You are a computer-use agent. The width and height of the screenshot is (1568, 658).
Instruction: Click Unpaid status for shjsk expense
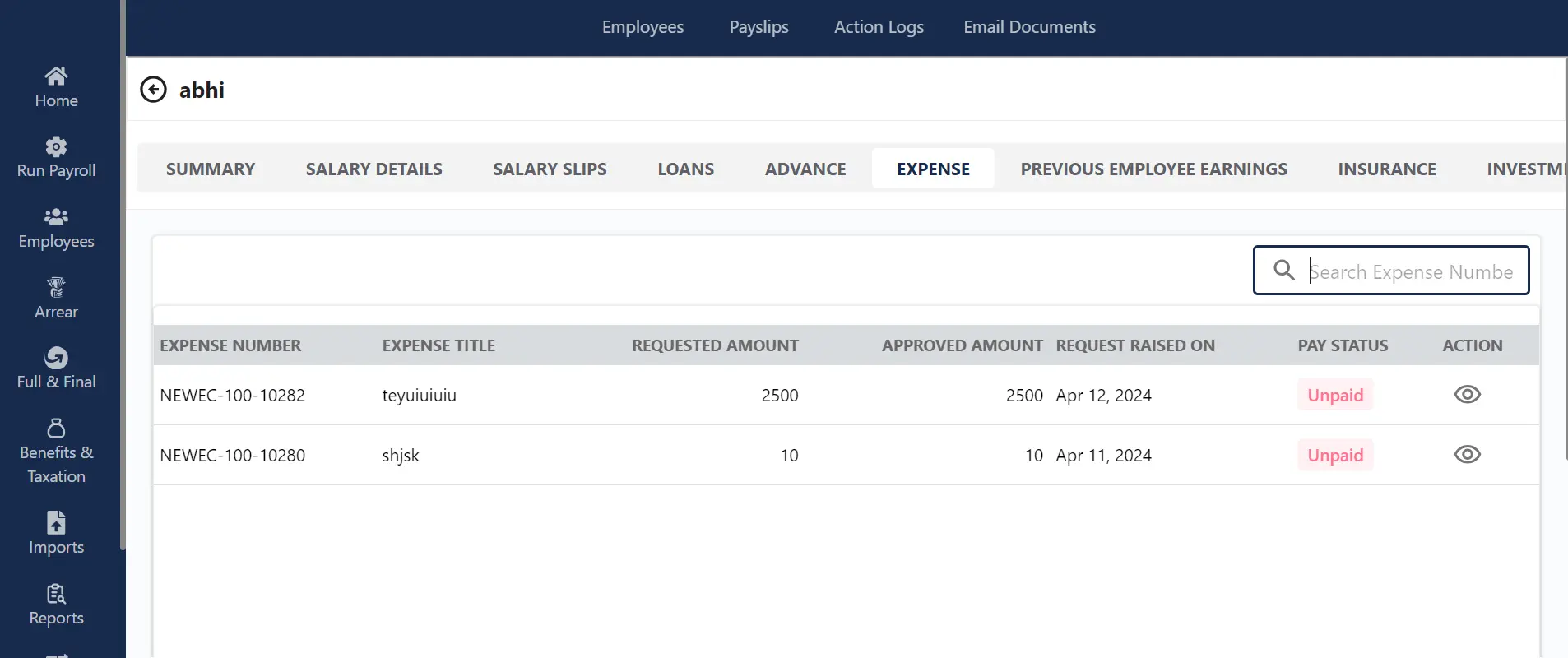coord(1335,455)
